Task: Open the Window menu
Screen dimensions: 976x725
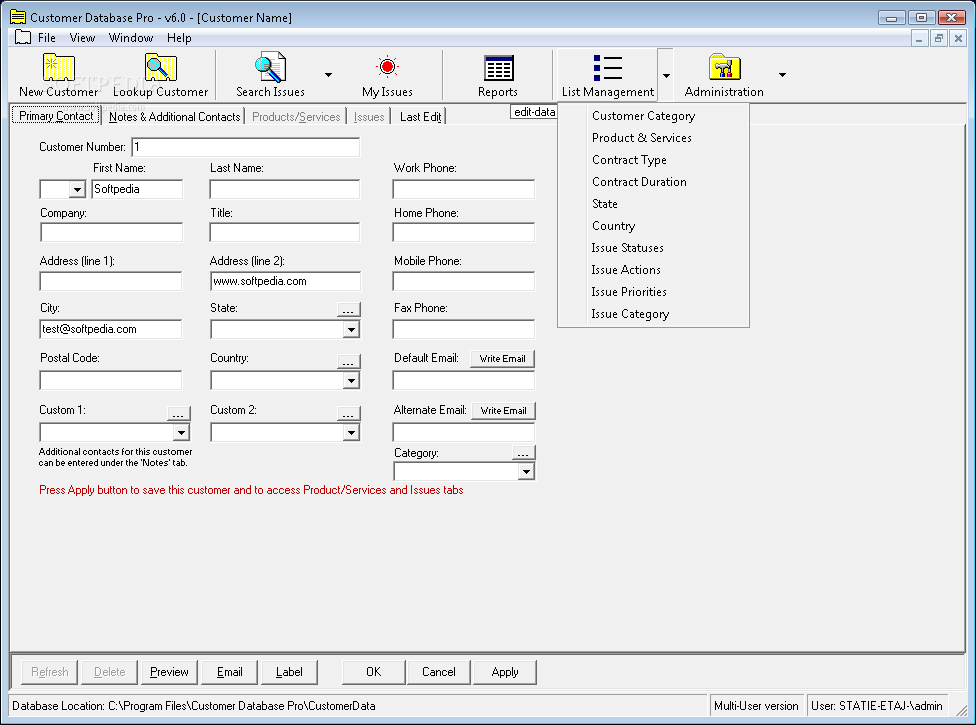Action: coord(131,38)
